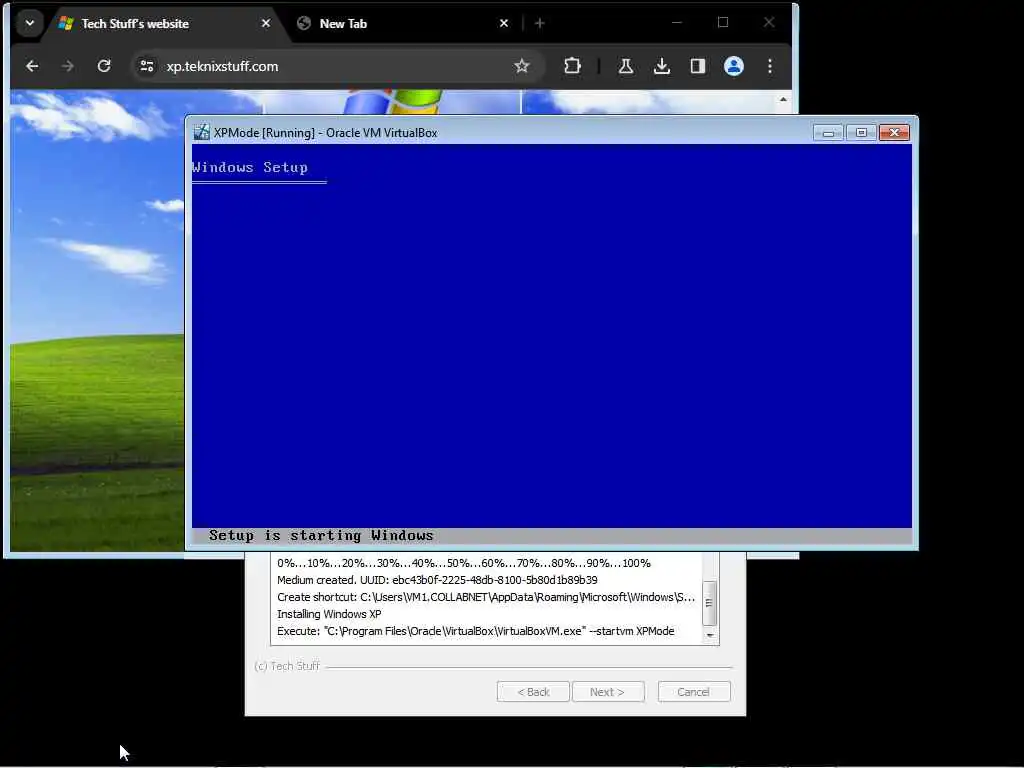
Task: Click installer log scroll down arrow
Action: tap(710, 635)
